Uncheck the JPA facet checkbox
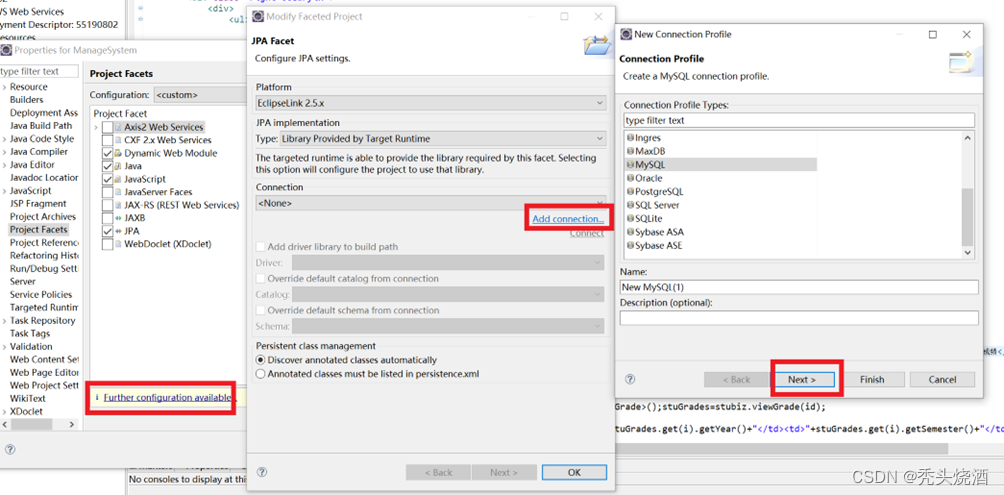 click(107, 231)
